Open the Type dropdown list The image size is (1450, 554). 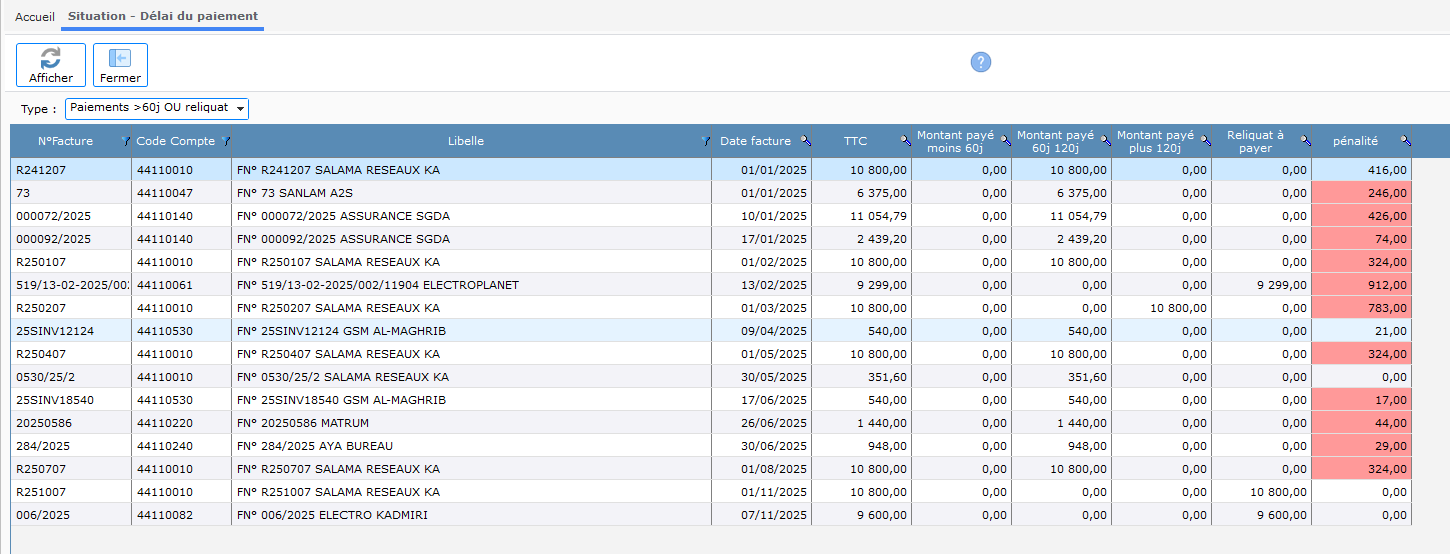coord(157,108)
